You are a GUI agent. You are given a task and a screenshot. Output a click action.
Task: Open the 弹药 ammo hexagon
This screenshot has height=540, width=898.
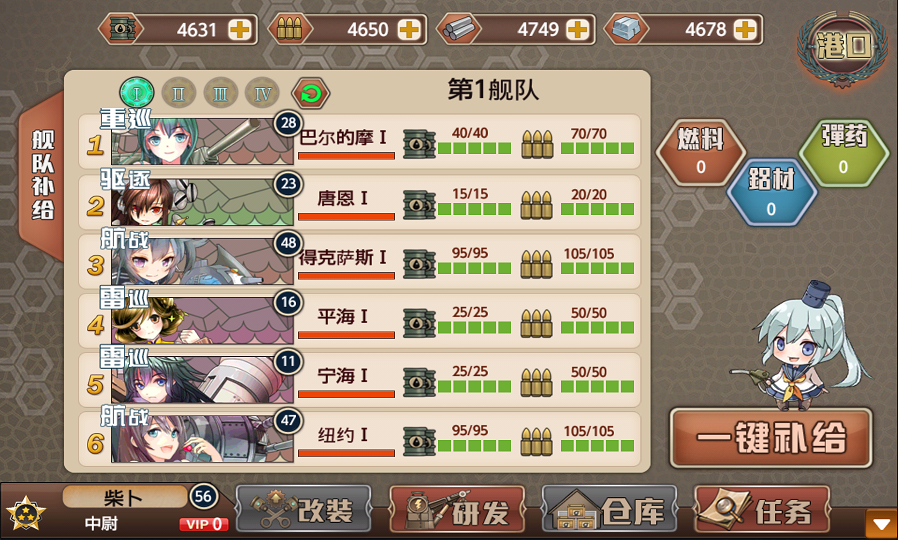(x=843, y=152)
